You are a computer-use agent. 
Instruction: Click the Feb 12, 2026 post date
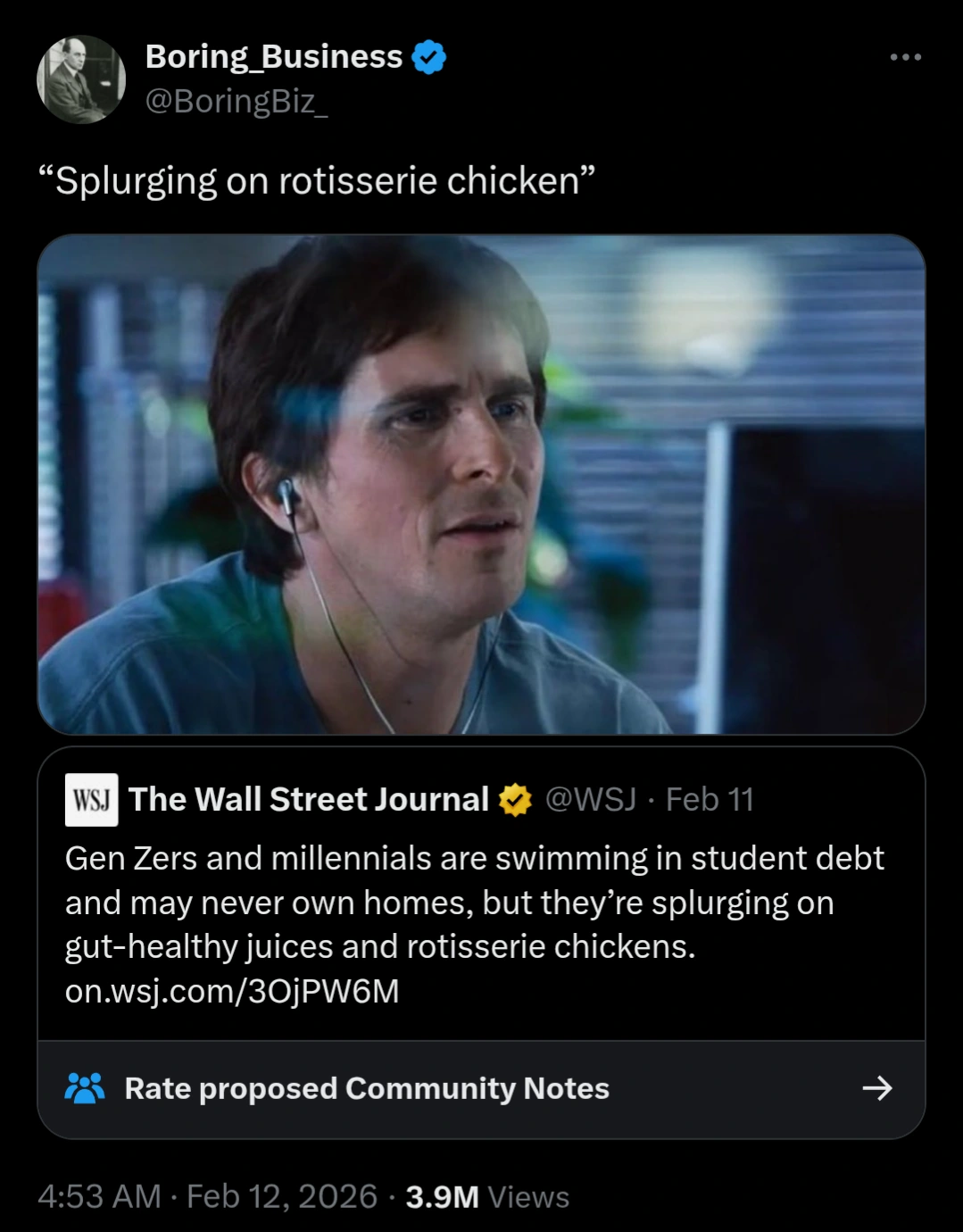(282, 1196)
